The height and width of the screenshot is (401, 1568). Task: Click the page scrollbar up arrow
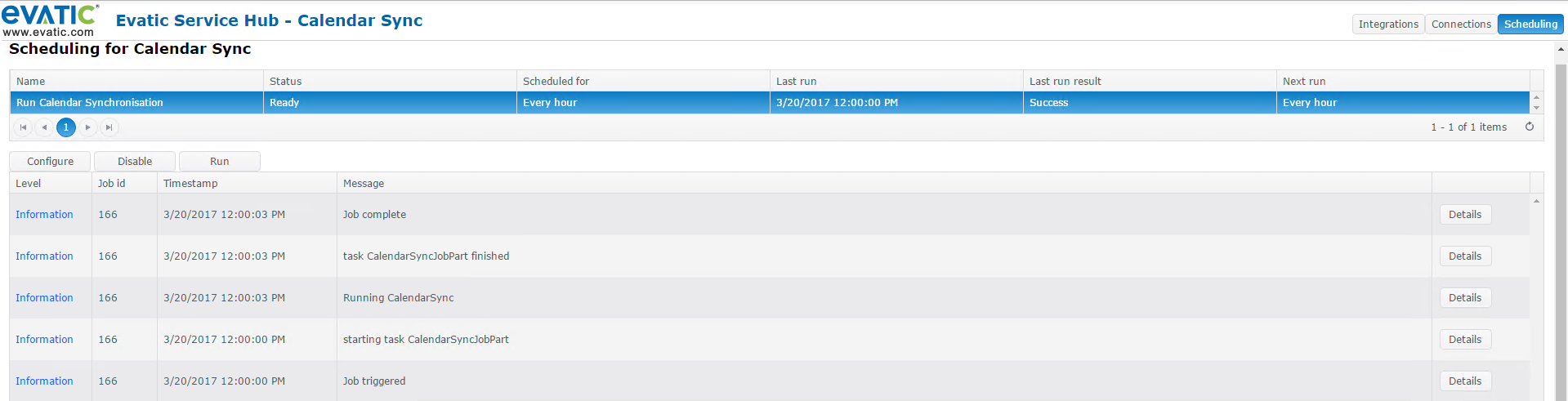(x=1561, y=49)
